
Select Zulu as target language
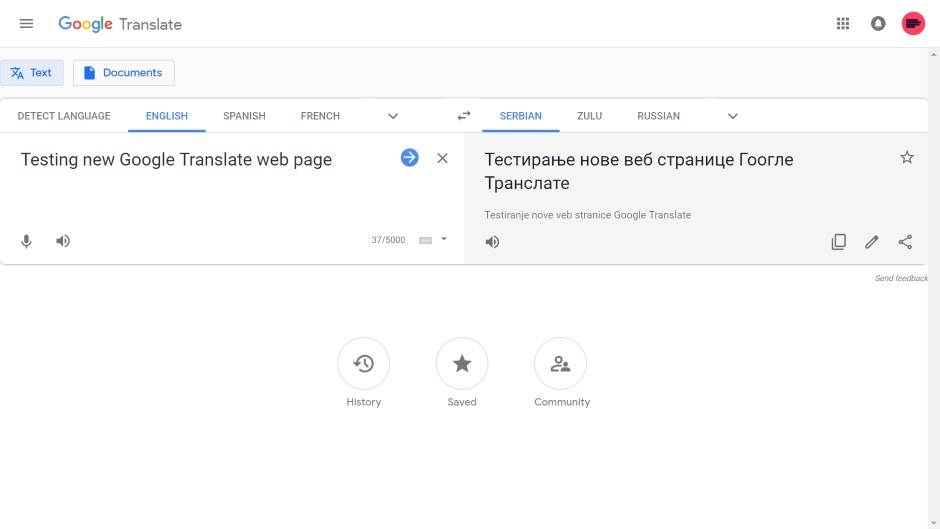(x=589, y=116)
